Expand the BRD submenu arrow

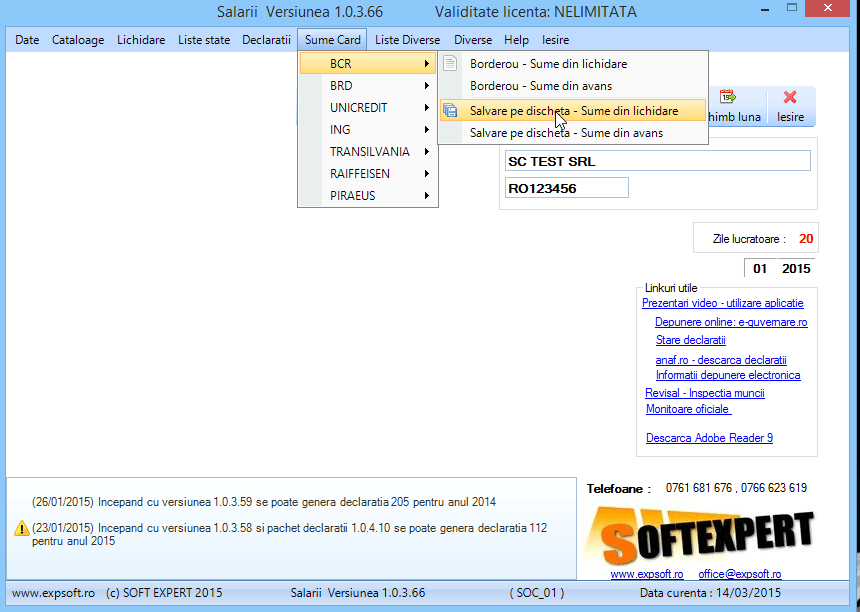point(426,86)
